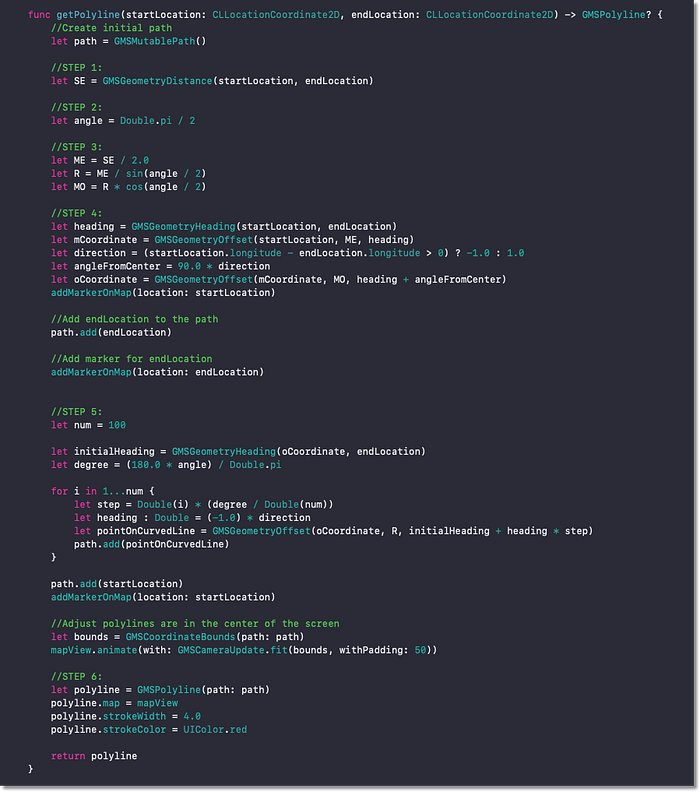Viewport: 700px width, 792px height.
Task: Click the comment '//Add marker for endLocation'
Action: point(131,359)
